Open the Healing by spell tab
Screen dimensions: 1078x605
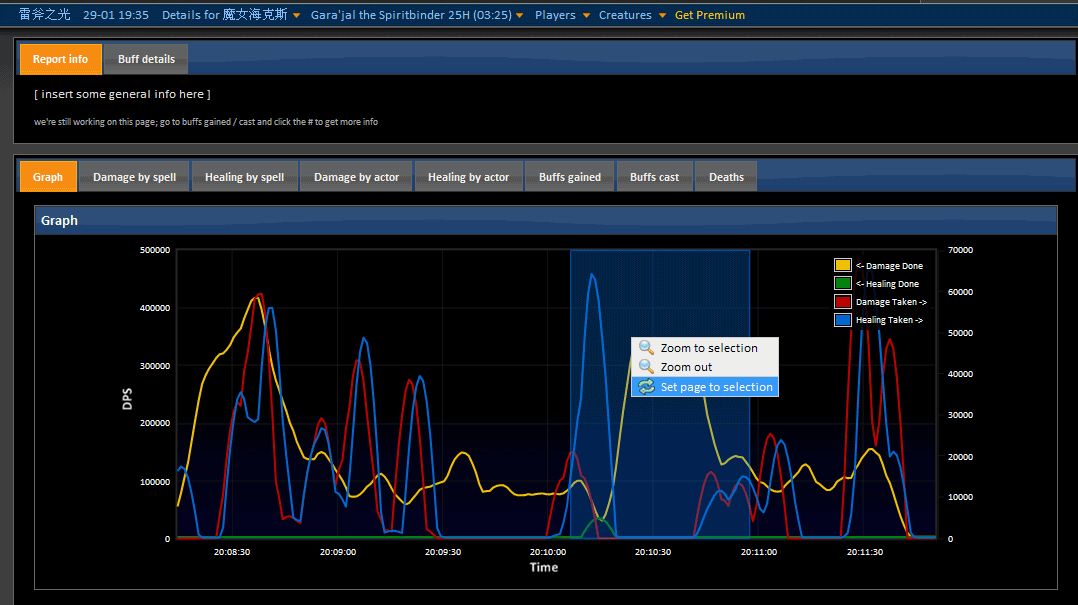pyautogui.click(x=245, y=177)
